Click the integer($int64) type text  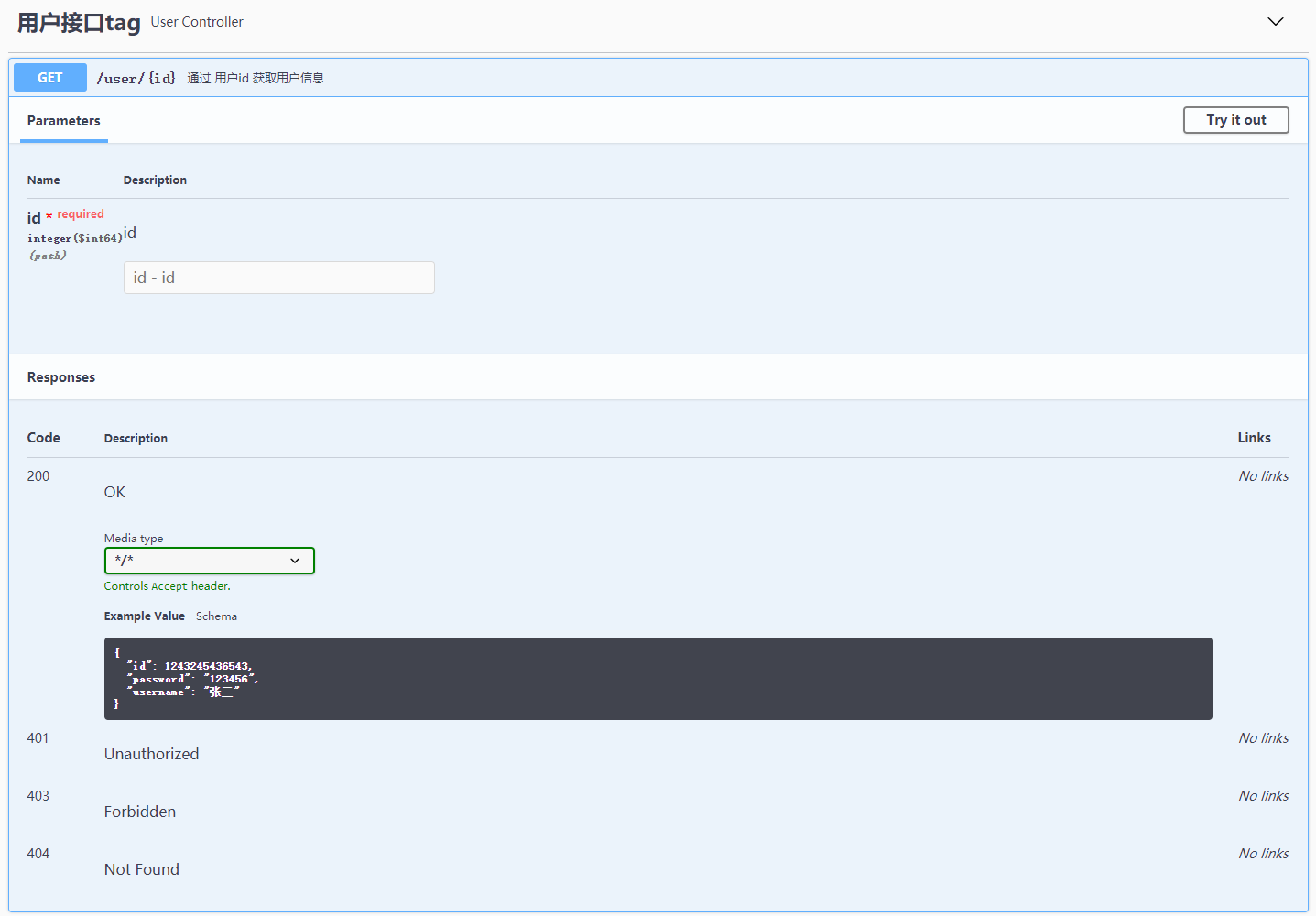pos(75,238)
